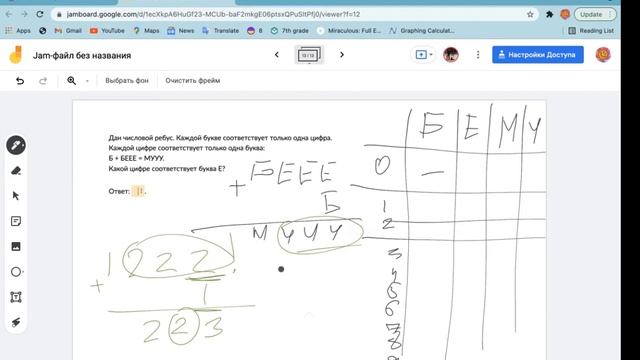Image resolution: width=640 pixels, height=360 pixels.
Task: Expand the zoom level dropdown arrow
Action: click(x=87, y=81)
